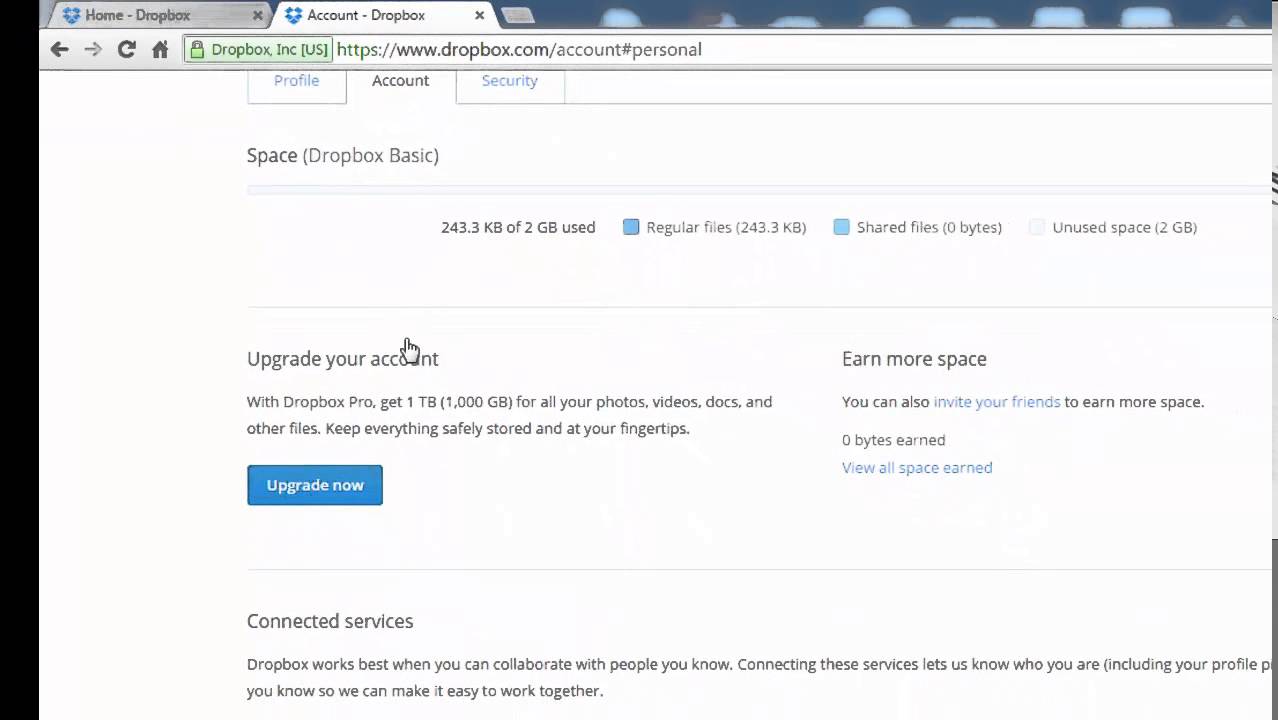Click the 243.3 KB of 2 GB used text
The height and width of the screenshot is (720, 1278).
[x=518, y=227]
